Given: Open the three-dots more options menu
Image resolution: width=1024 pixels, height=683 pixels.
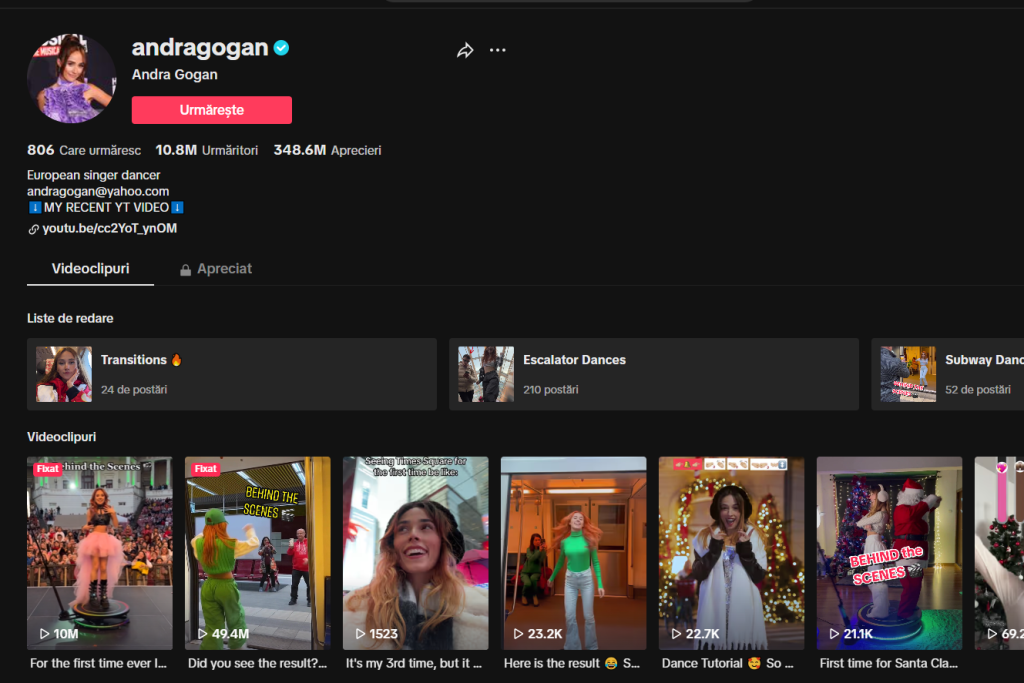Looking at the screenshot, I should point(497,50).
